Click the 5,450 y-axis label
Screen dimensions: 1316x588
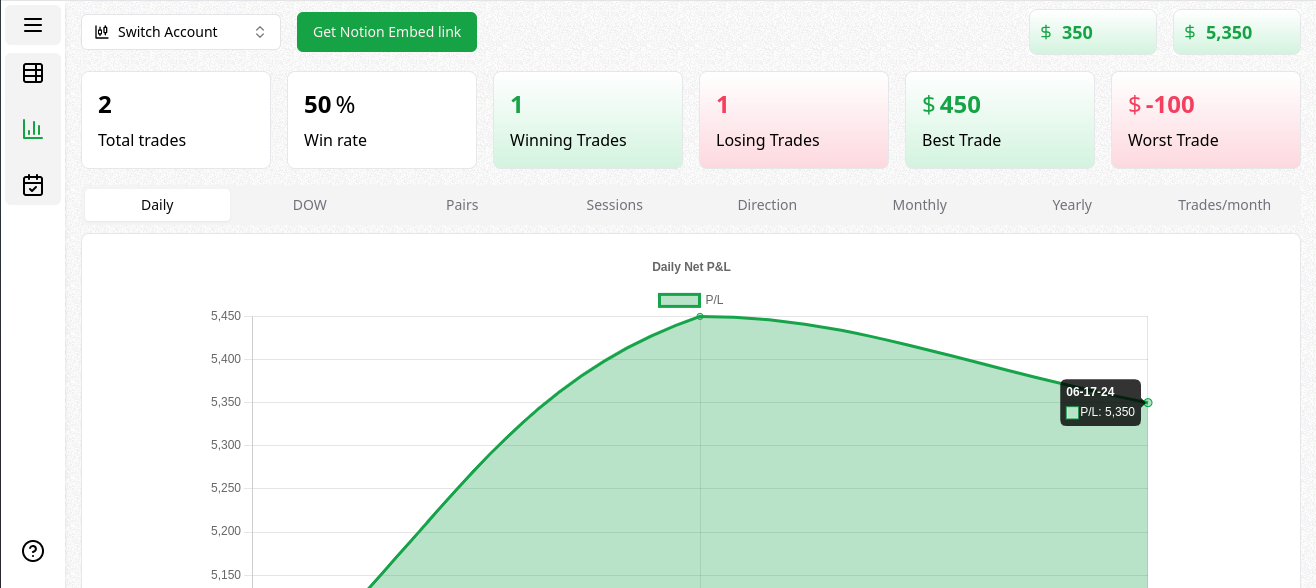(x=226, y=316)
